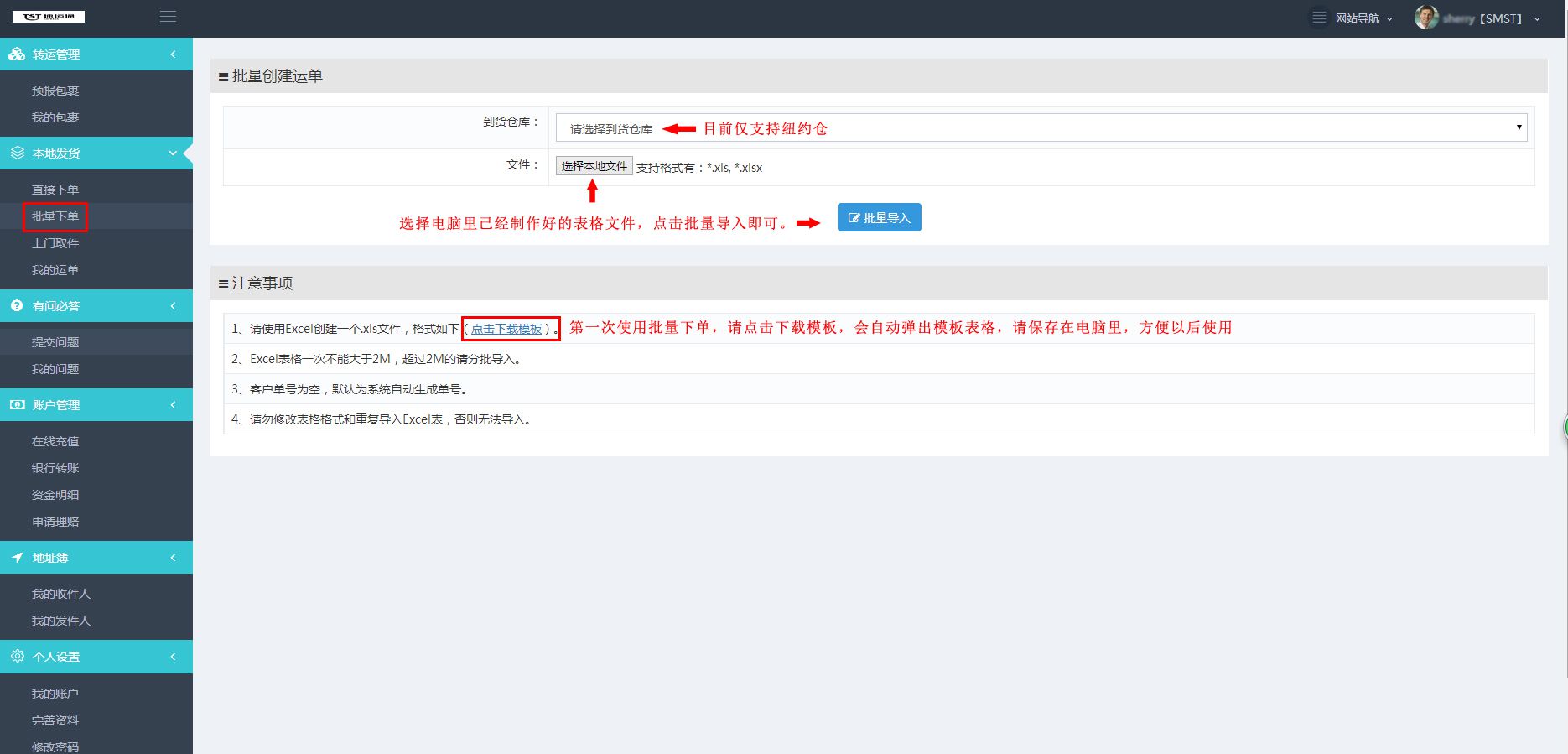Expand the 个人设置 section chevron
The height and width of the screenshot is (754, 1568).
coord(174,657)
